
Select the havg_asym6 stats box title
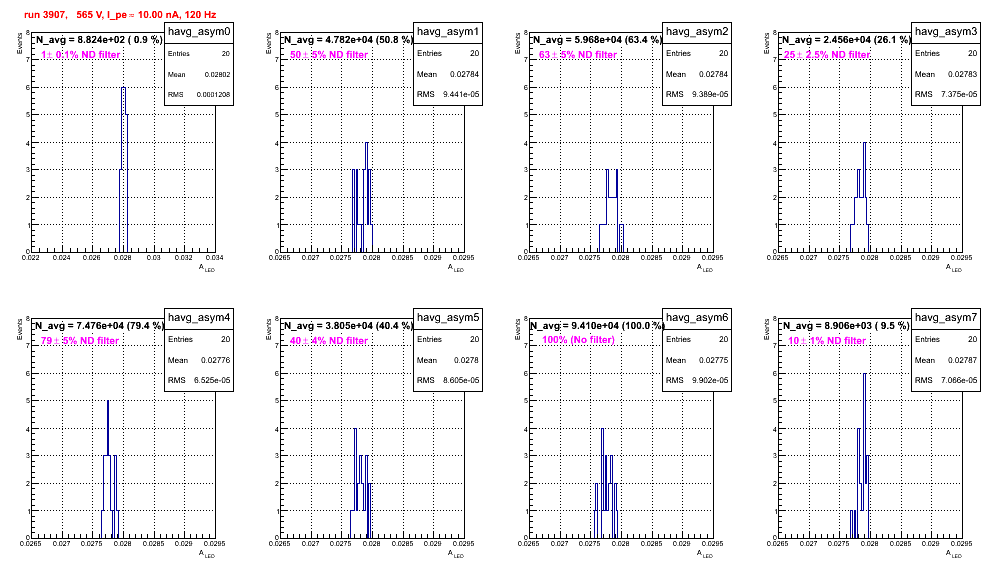[697, 318]
